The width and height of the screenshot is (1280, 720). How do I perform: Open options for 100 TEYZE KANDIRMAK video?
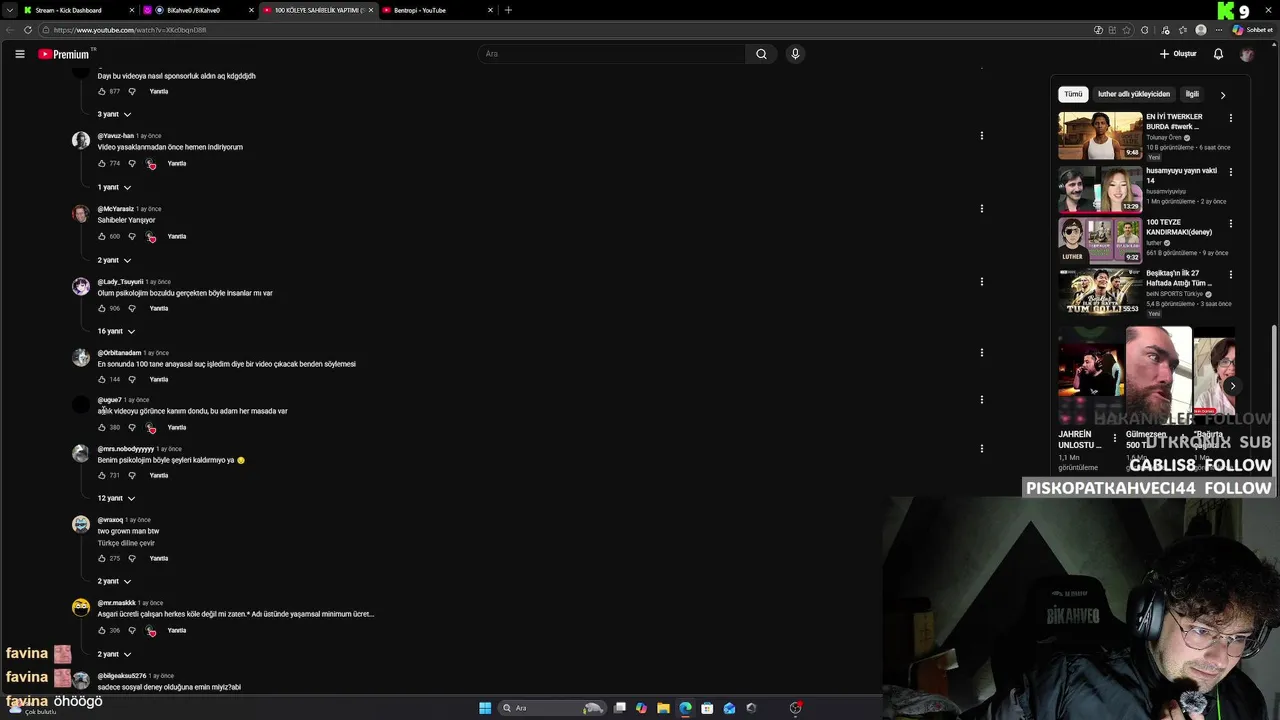[1230, 224]
